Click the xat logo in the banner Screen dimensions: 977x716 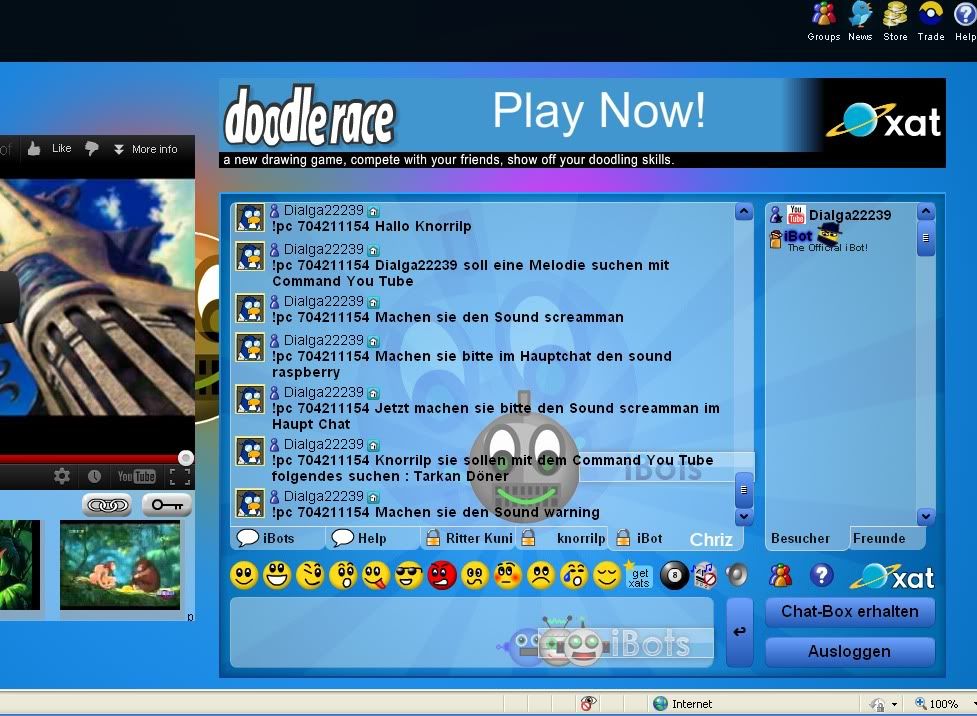pos(884,120)
